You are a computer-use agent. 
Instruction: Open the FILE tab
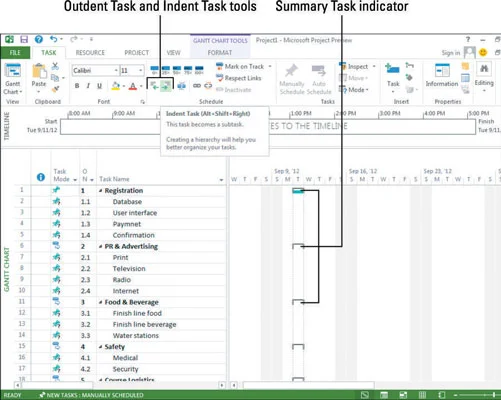(x=15, y=53)
